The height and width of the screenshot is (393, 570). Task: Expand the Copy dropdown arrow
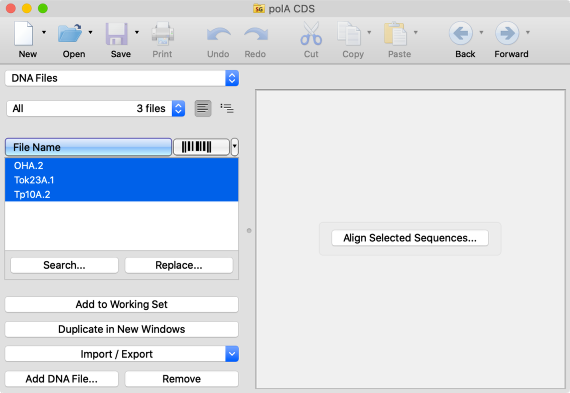pos(369,32)
